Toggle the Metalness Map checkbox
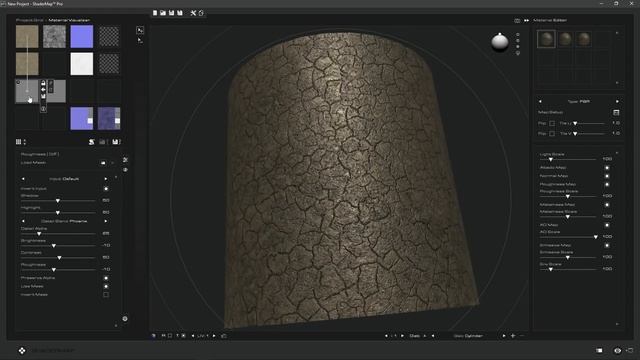 (607, 205)
